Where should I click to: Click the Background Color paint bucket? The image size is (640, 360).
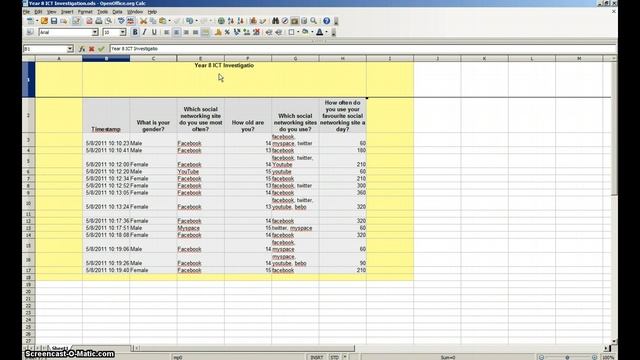click(x=305, y=32)
